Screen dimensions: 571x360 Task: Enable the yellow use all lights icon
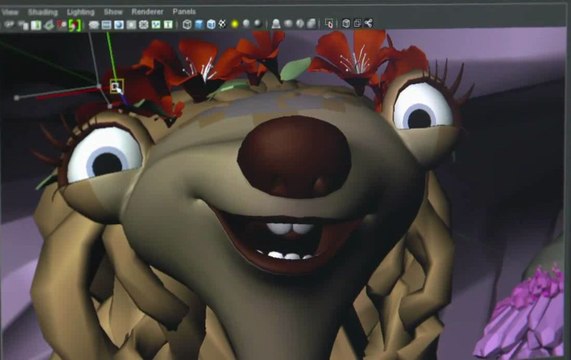[235, 24]
